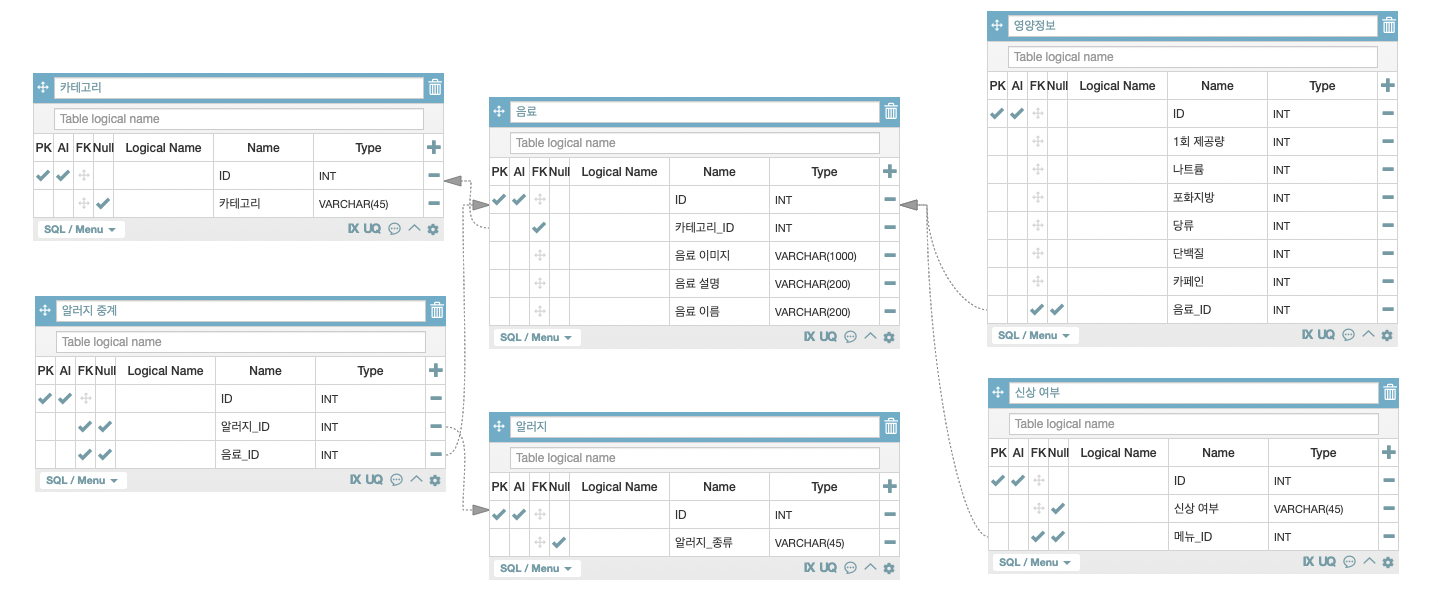
Task: Toggle AI check on 음료 table ID row
Action: click(x=519, y=200)
